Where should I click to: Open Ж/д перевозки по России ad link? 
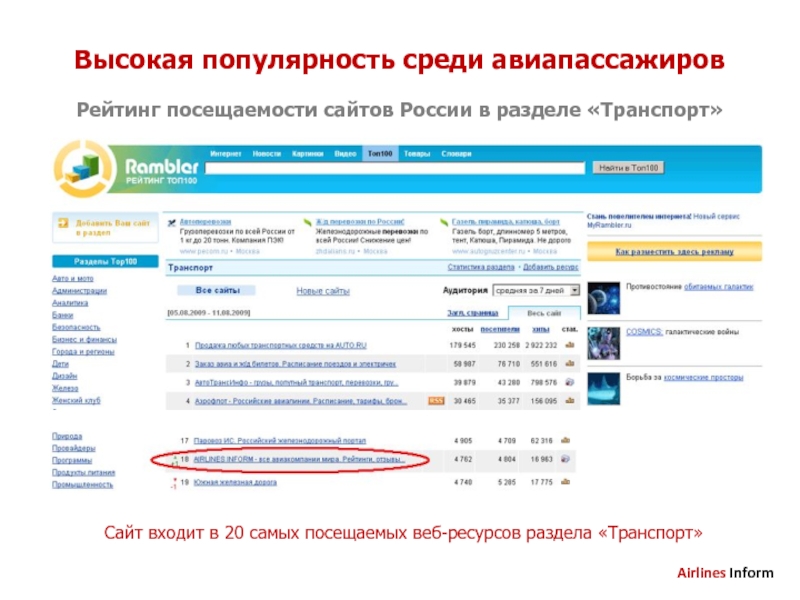pyautogui.click(x=360, y=221)
